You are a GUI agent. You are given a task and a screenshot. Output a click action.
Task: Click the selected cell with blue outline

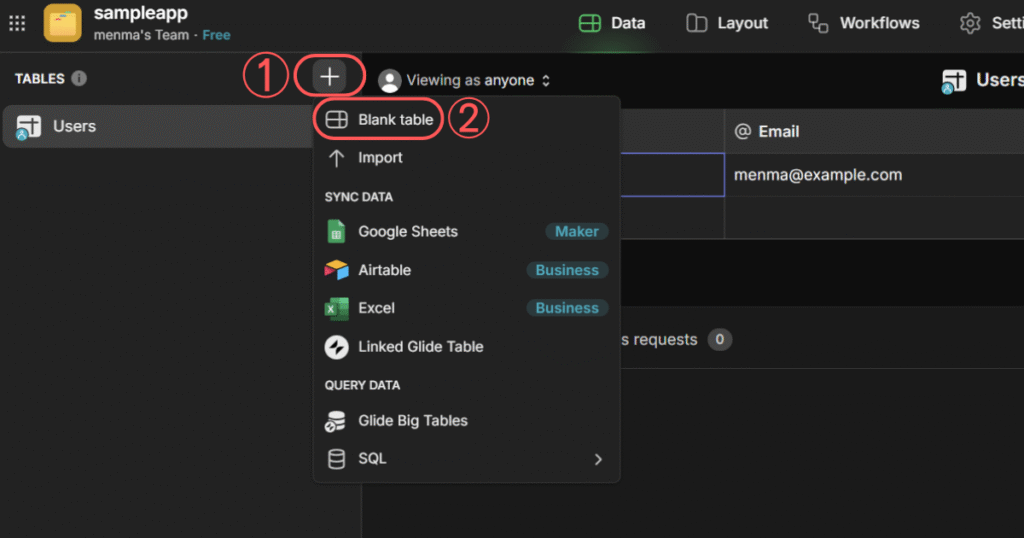click(x=671, y=175)
